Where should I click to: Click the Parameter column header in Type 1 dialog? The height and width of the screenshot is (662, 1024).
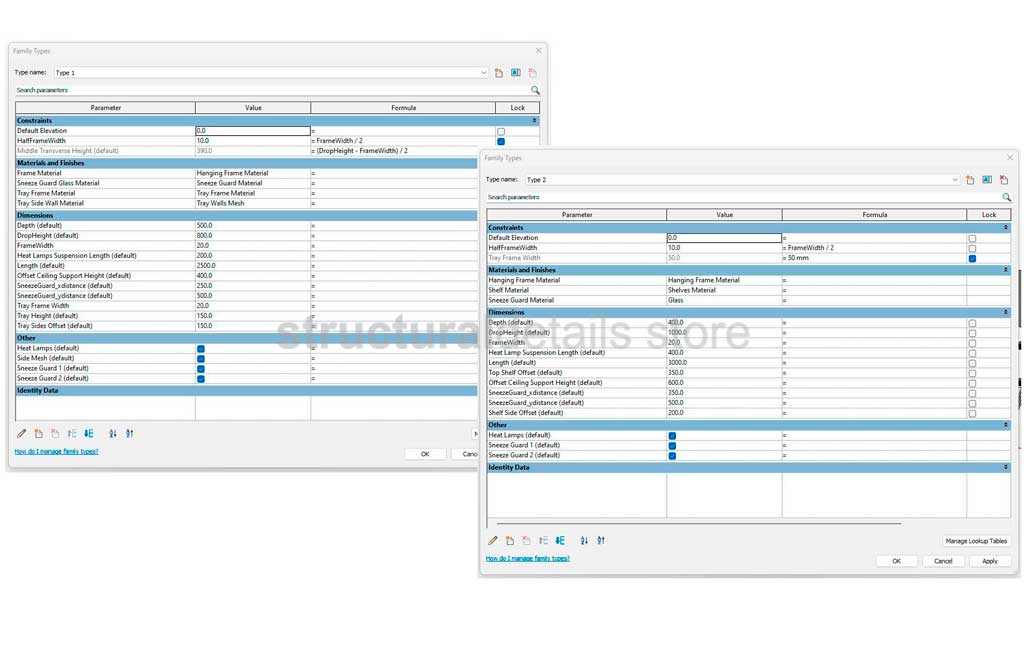(105, 108)
